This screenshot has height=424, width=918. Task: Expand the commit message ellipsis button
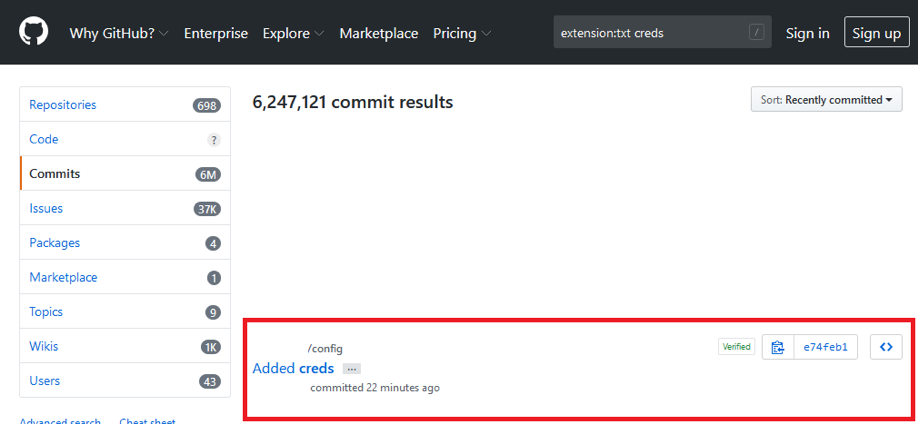(x=352, y=369)
